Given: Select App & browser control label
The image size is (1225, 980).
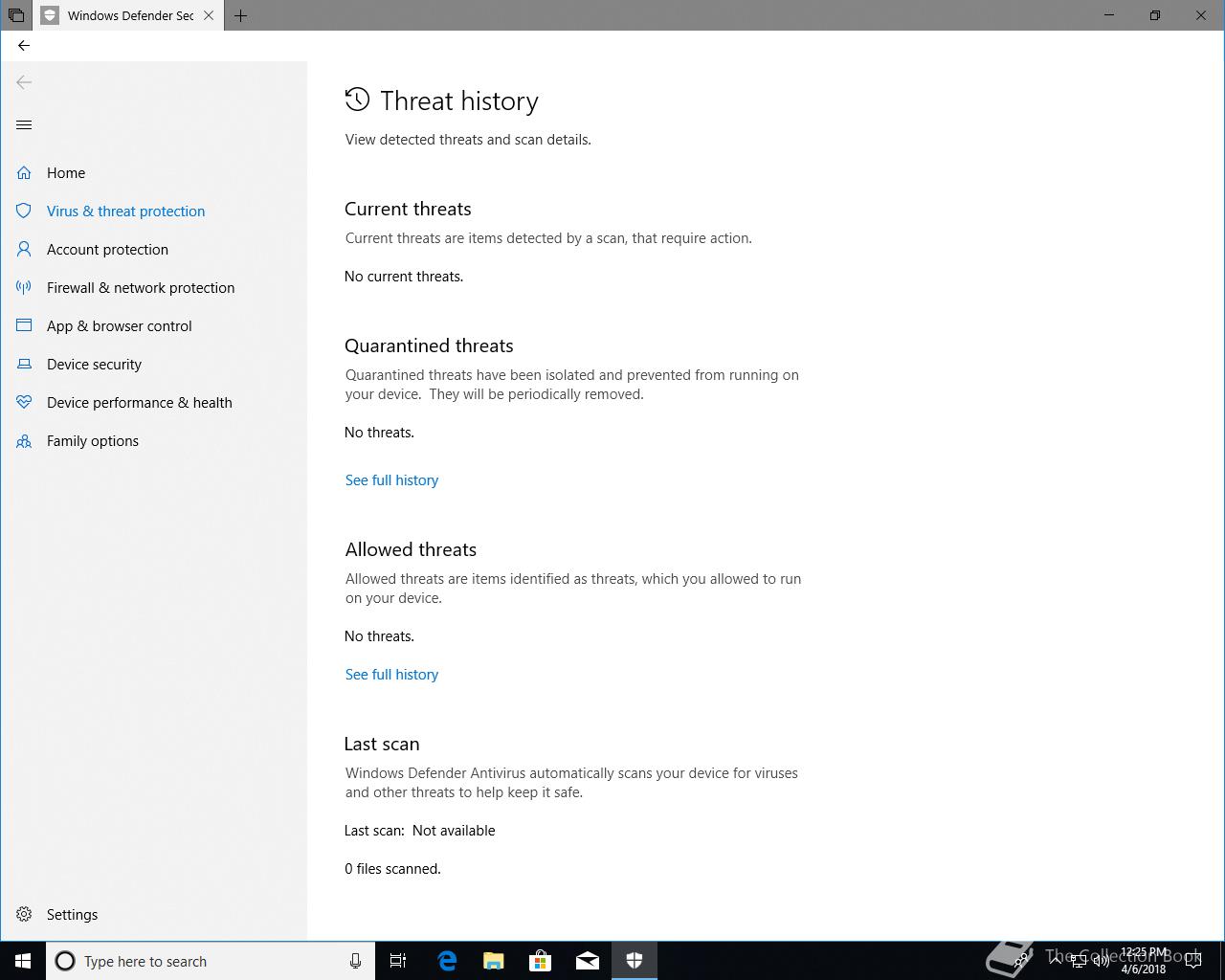Looking at the screenshot, I should [x=119, y=326].
